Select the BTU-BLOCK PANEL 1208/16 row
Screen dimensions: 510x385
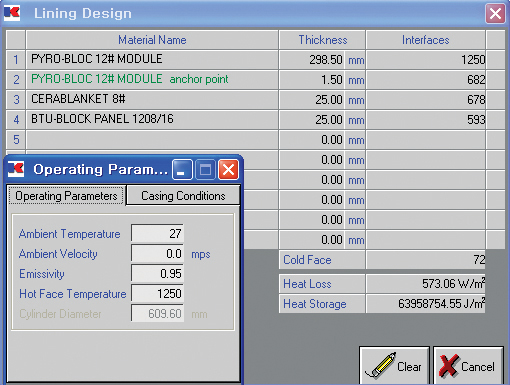(x=152, y=119)
